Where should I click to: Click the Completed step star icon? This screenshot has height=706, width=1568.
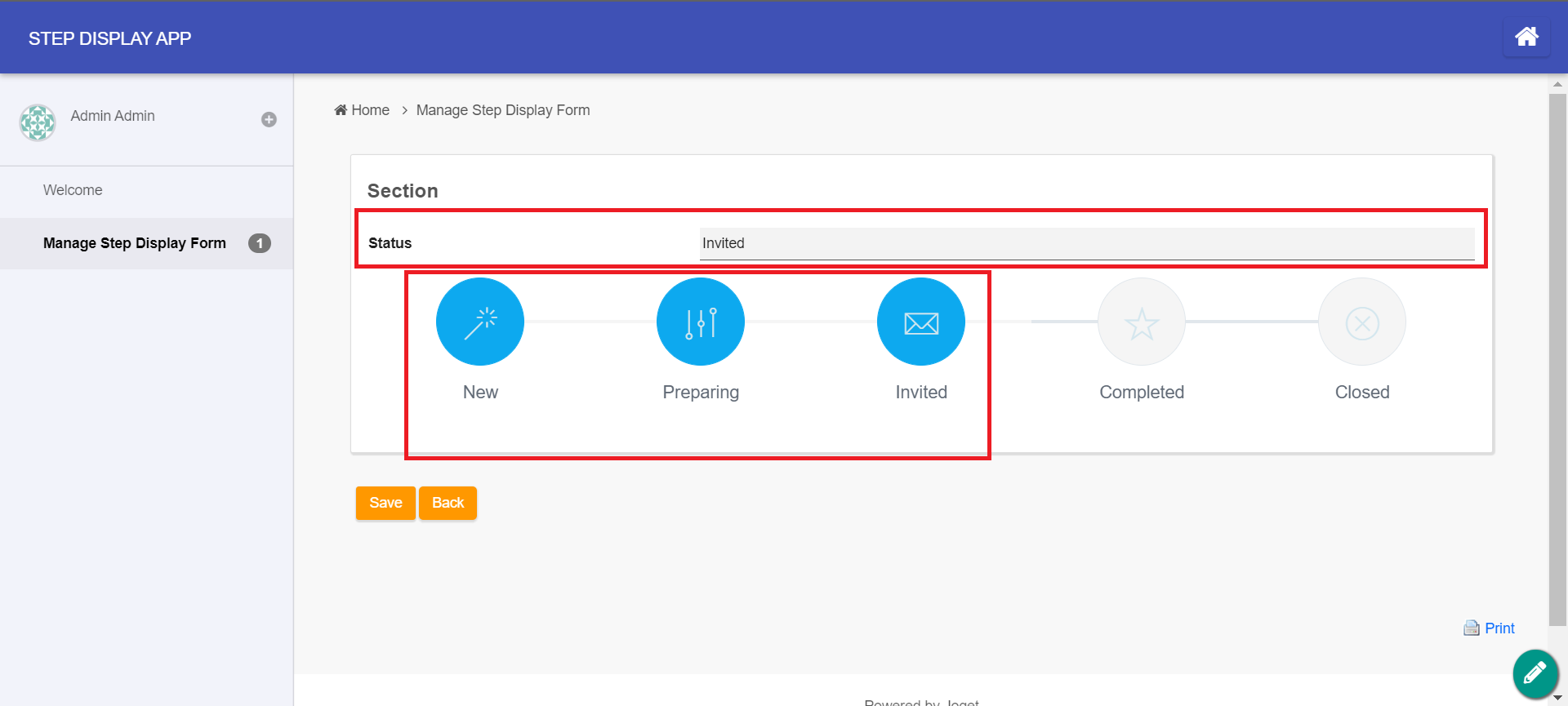coord(1142,322)
